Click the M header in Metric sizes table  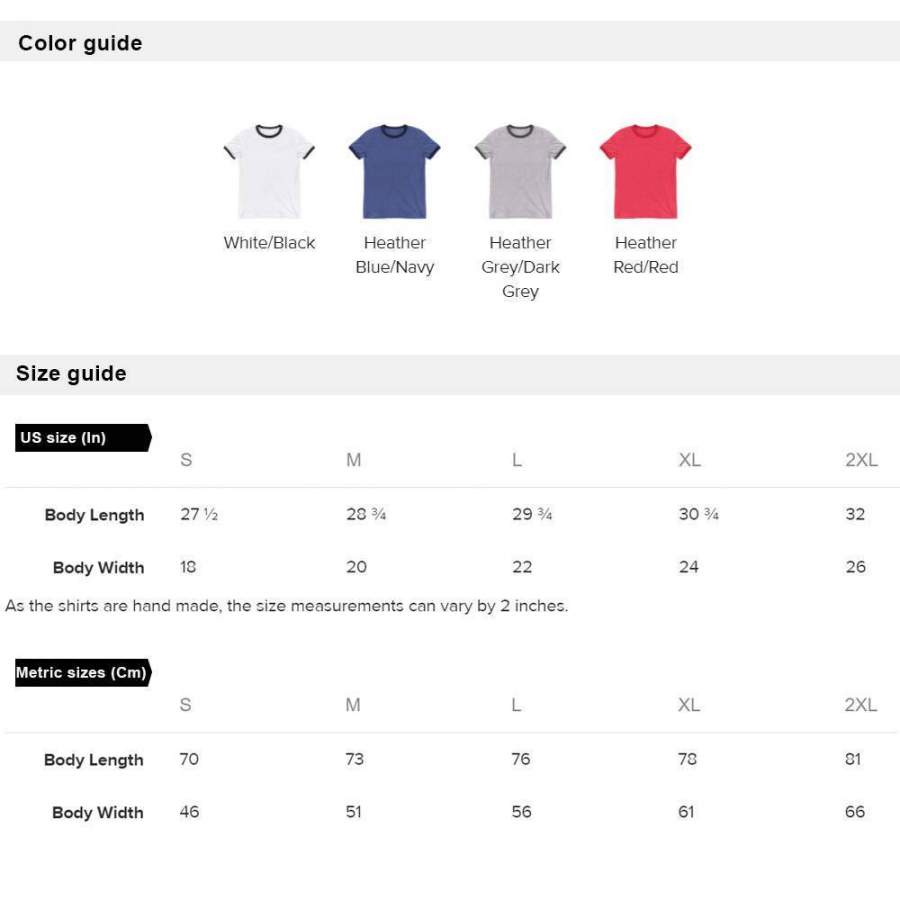pos(353,705)
